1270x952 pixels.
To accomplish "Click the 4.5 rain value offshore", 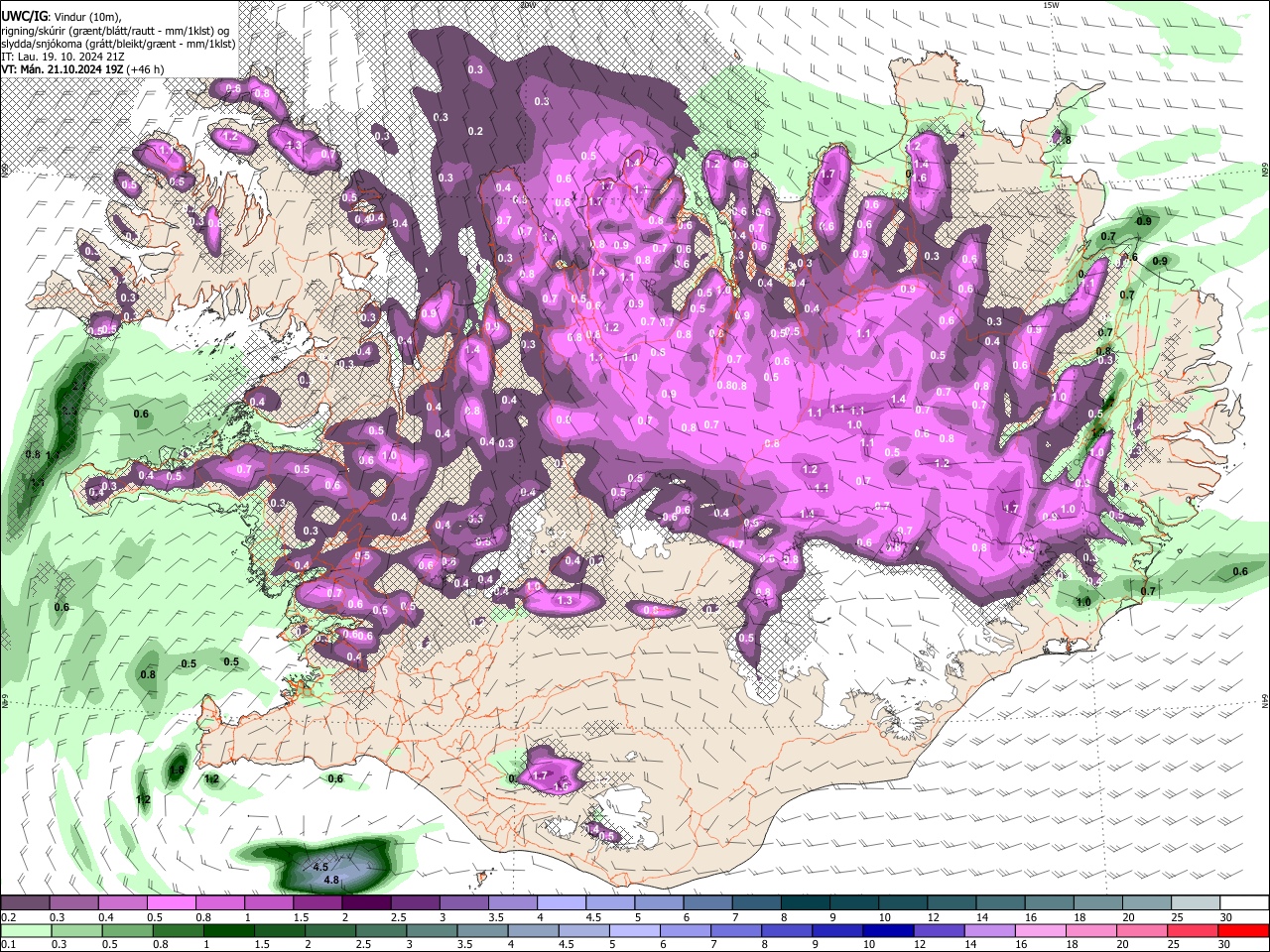I will tap(320, 867).
